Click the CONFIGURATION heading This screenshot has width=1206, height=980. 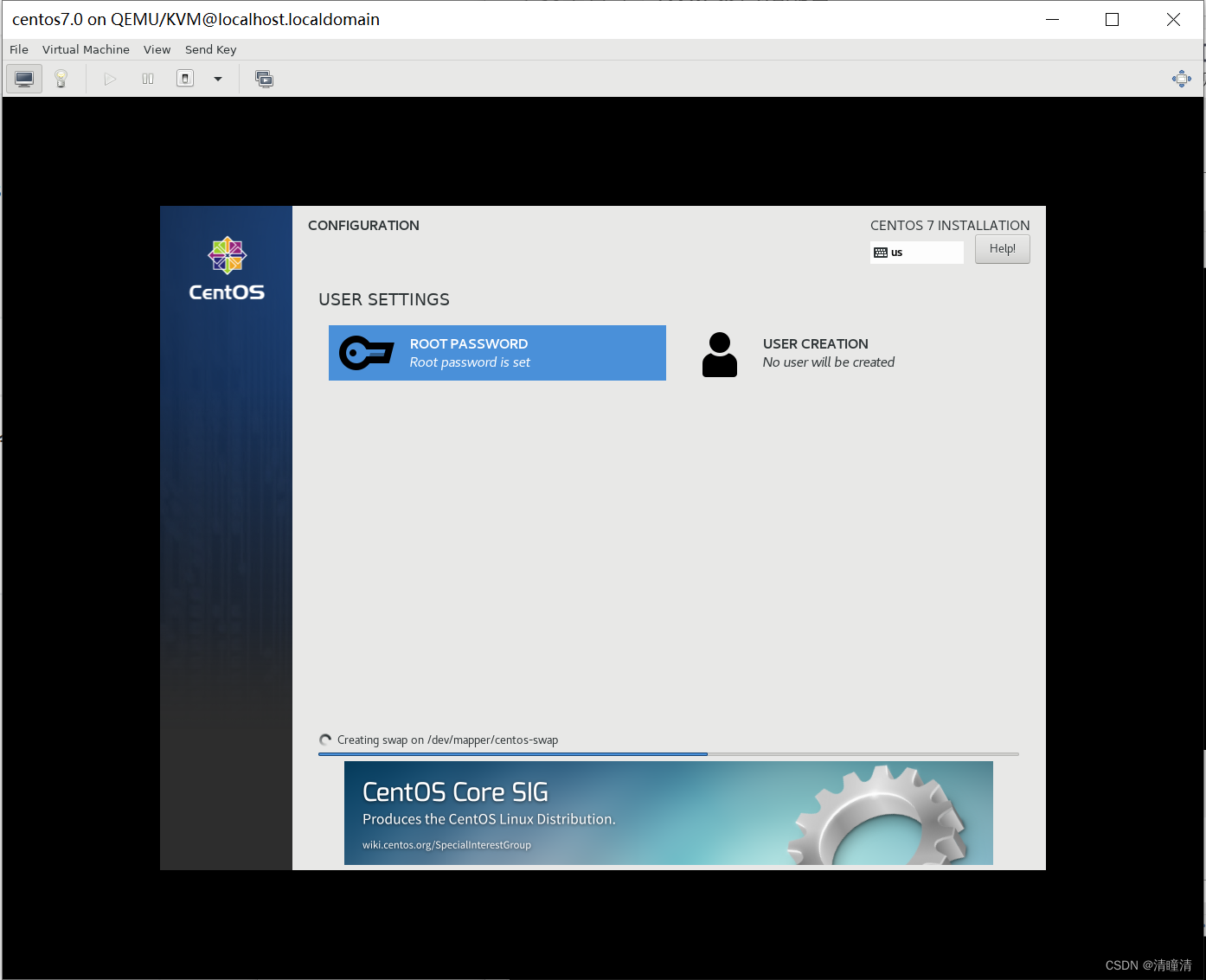[x=363, y=226]
